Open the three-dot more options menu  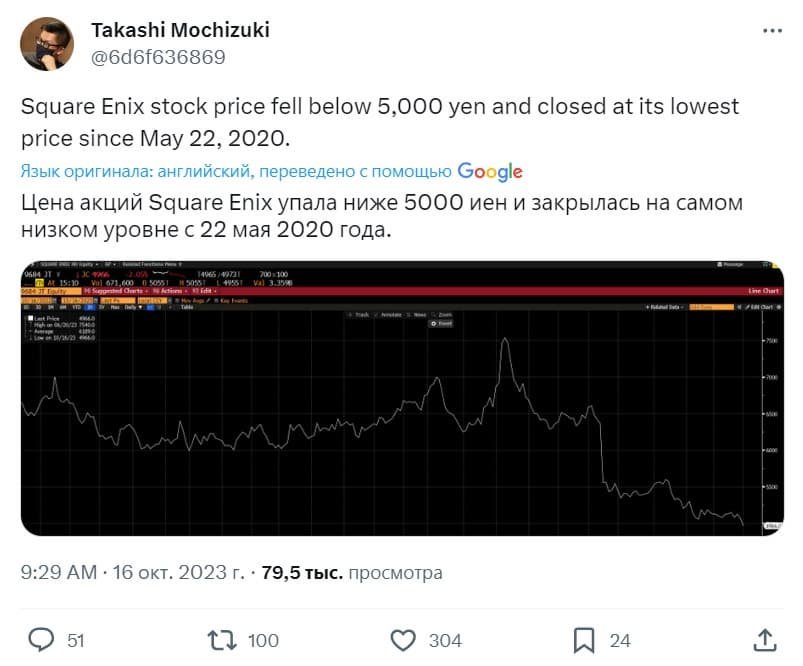(771, 31)
